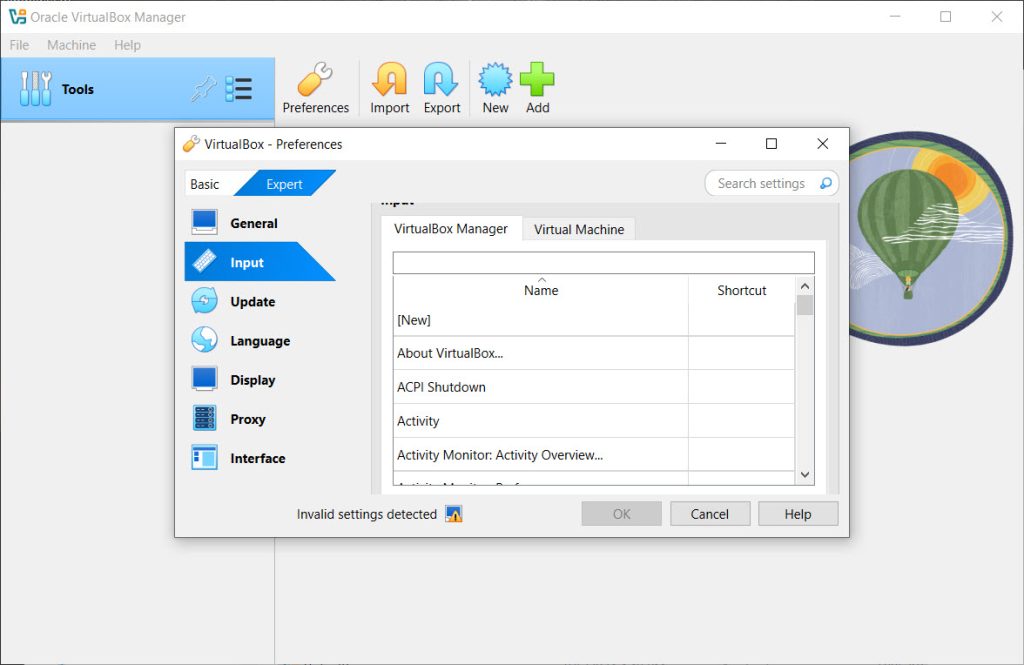Close the VirtualBox Preferences dialog

click(822, 144)
